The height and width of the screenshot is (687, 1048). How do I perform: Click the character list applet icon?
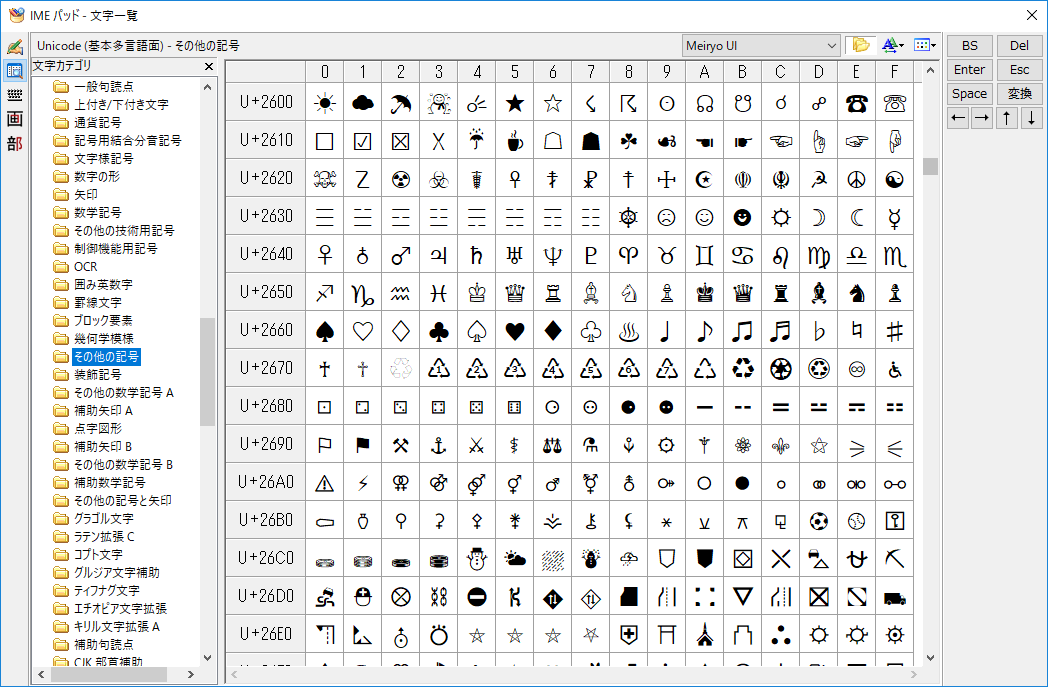tap(14, 71)
